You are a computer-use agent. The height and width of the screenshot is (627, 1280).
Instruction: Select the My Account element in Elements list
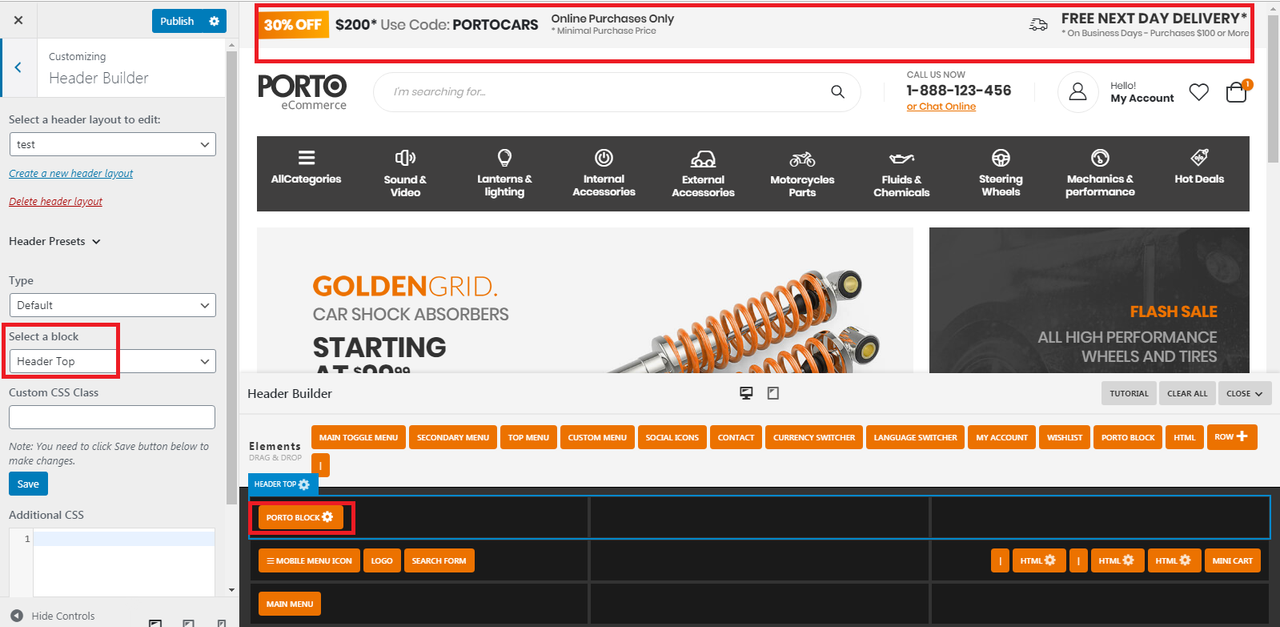(x=1002, y=437)
